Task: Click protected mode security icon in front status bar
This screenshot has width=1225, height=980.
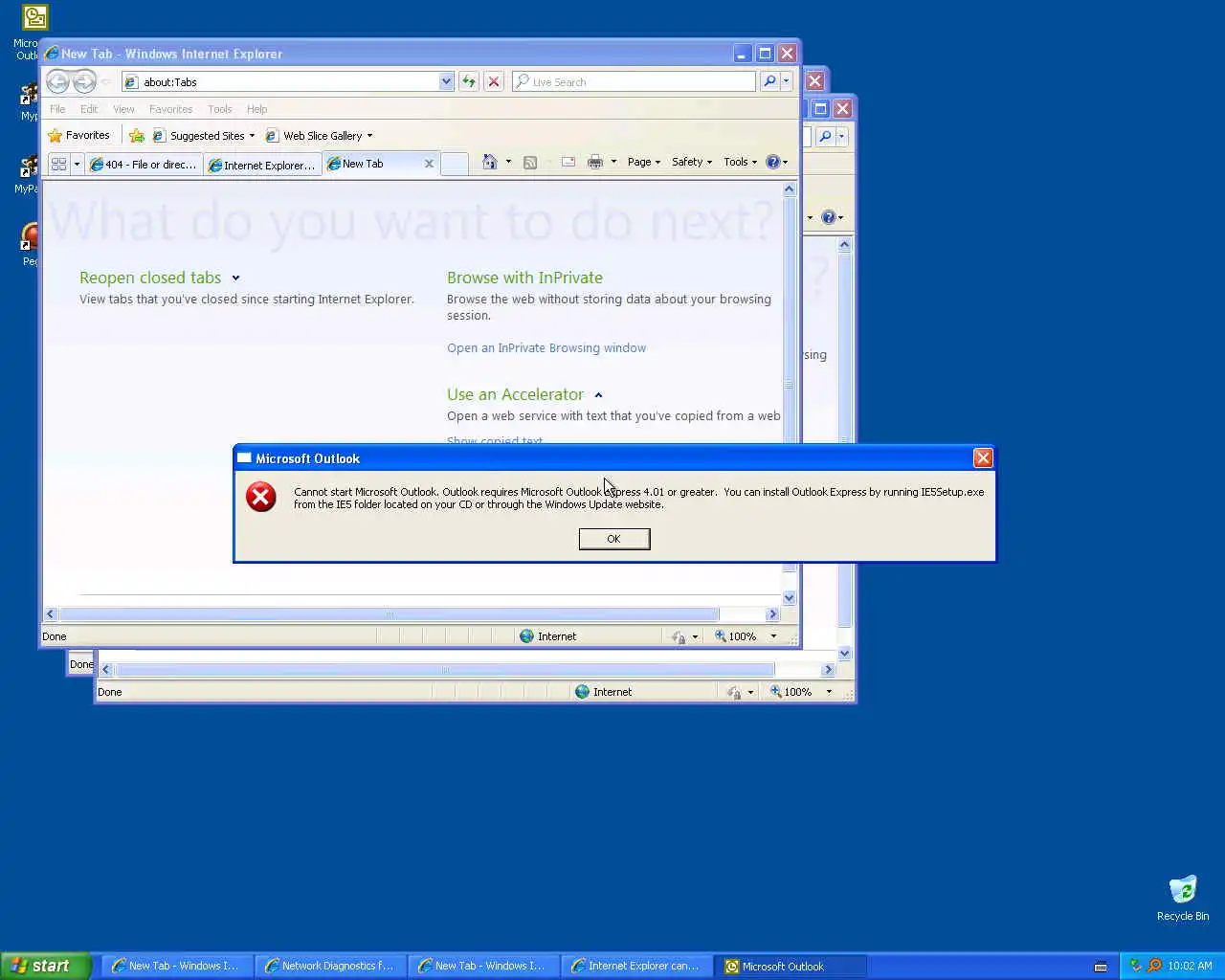Action: tap(679, 636)
